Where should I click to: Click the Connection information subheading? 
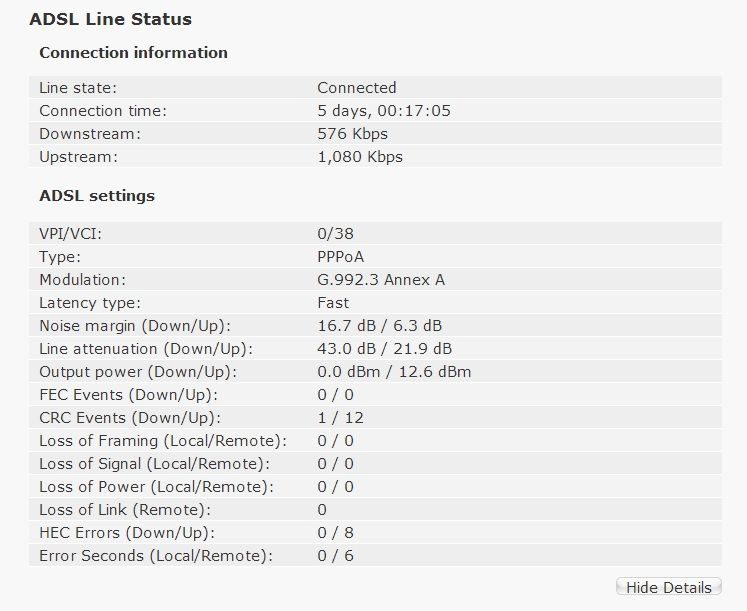pyautogui.click(x=133, y=52)
